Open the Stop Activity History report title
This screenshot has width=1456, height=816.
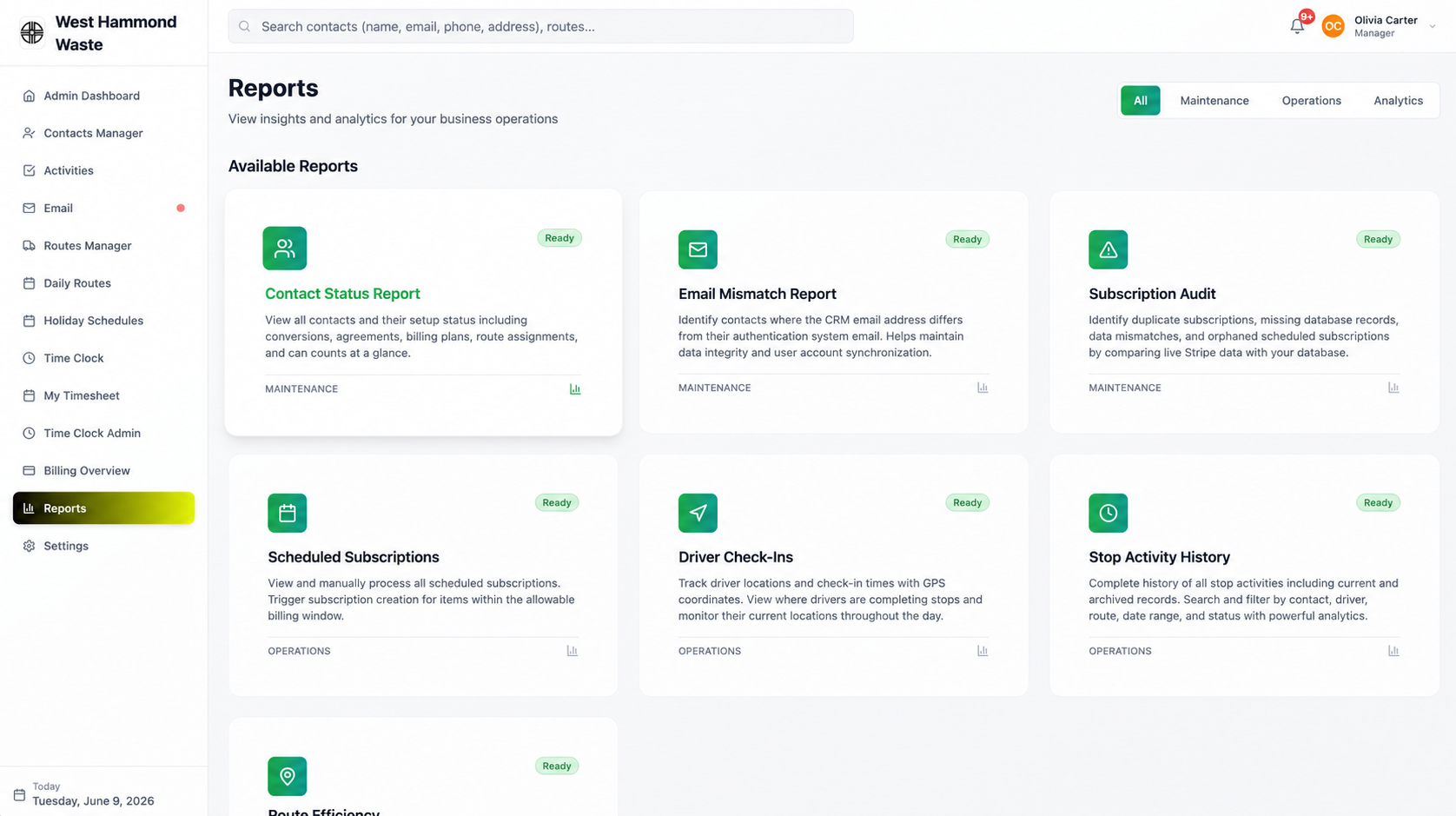tap(1160, 557)
